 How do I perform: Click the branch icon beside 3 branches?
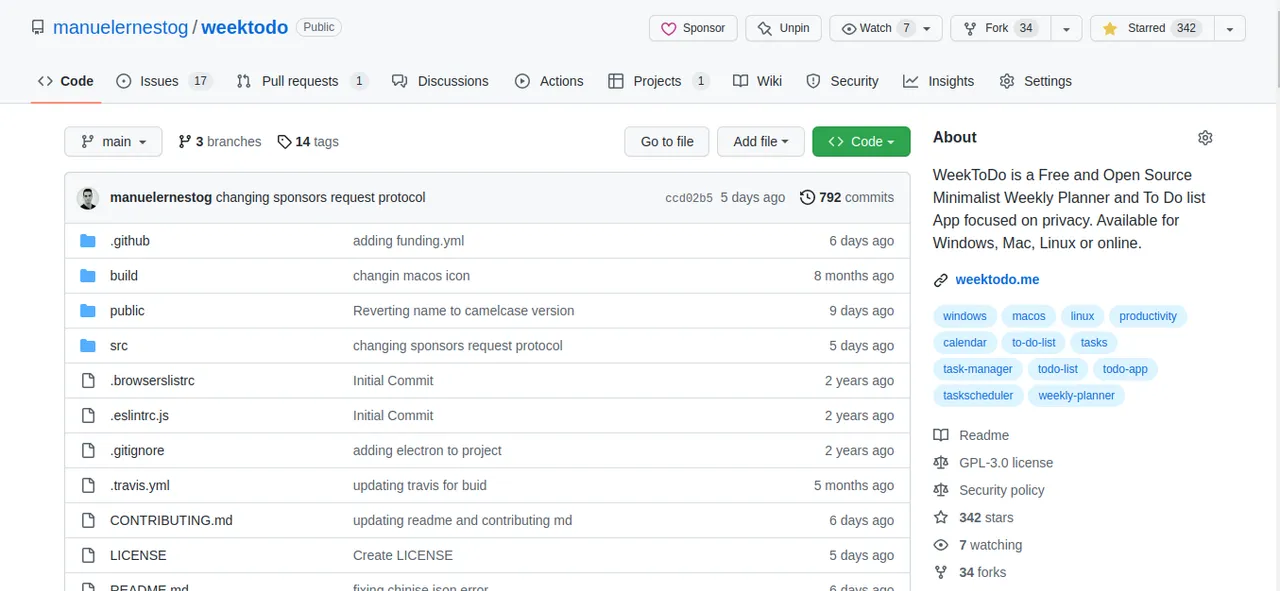(185, 142)
